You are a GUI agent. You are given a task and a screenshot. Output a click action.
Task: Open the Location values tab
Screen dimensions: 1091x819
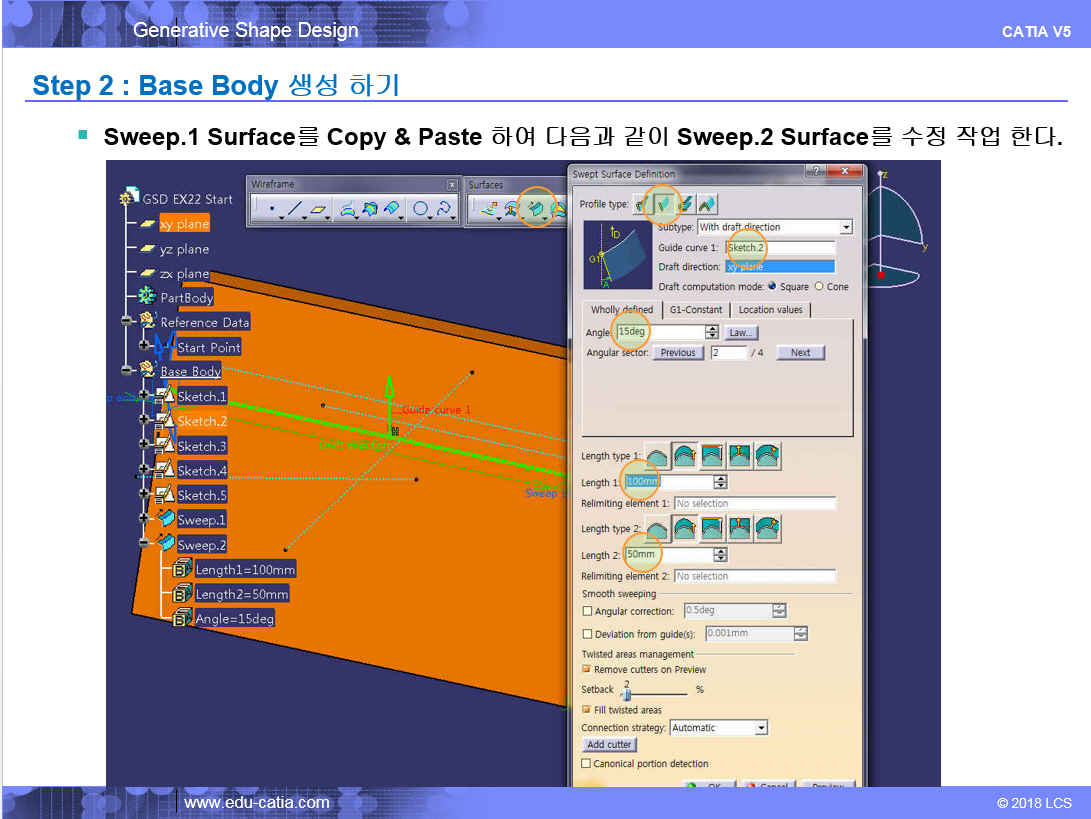point(770,310)
